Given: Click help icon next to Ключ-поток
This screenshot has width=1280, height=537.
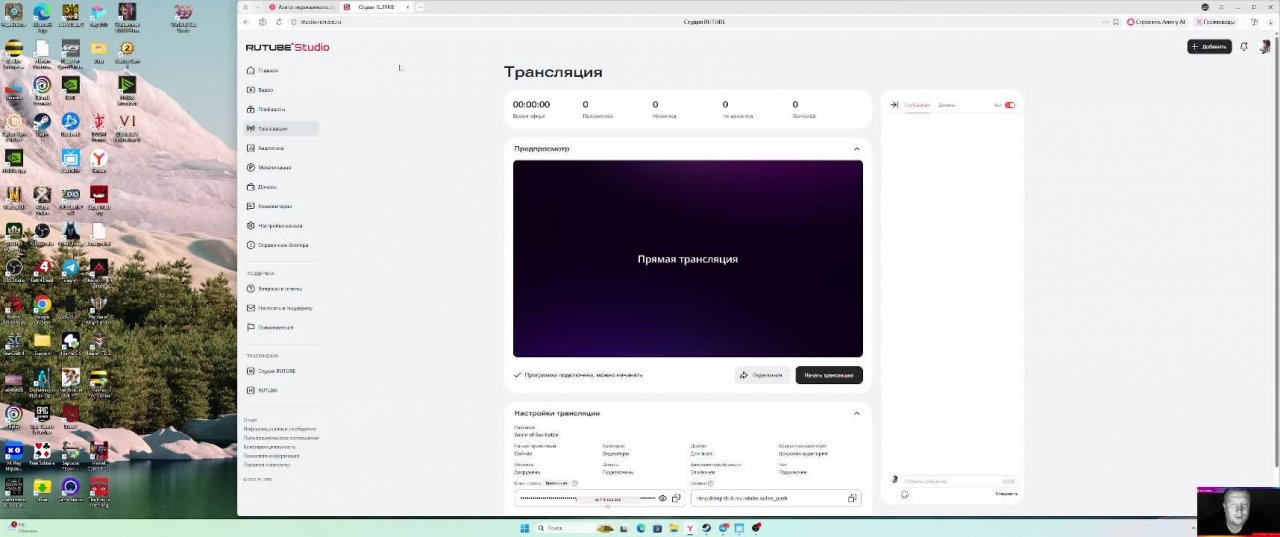Looking at the screenshot, I should coord(574,483).
